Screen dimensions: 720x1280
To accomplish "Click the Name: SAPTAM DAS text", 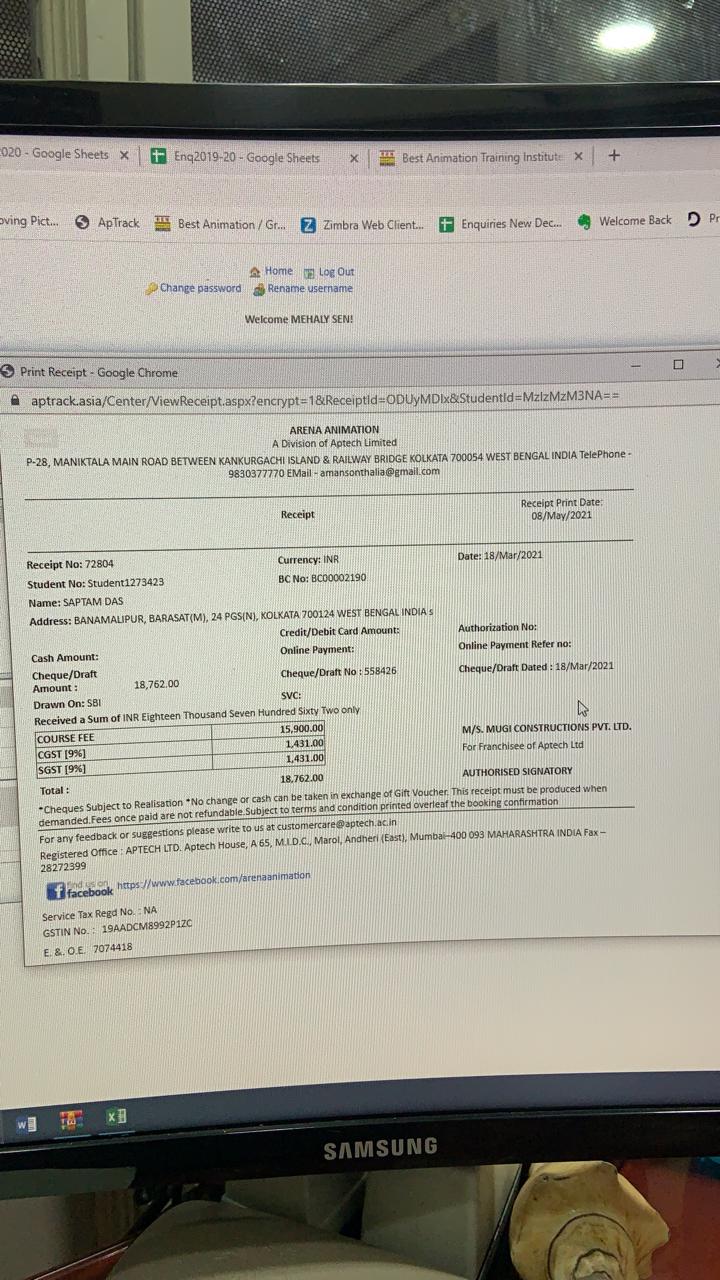I will pyautogui.click(x=76, y=602).
